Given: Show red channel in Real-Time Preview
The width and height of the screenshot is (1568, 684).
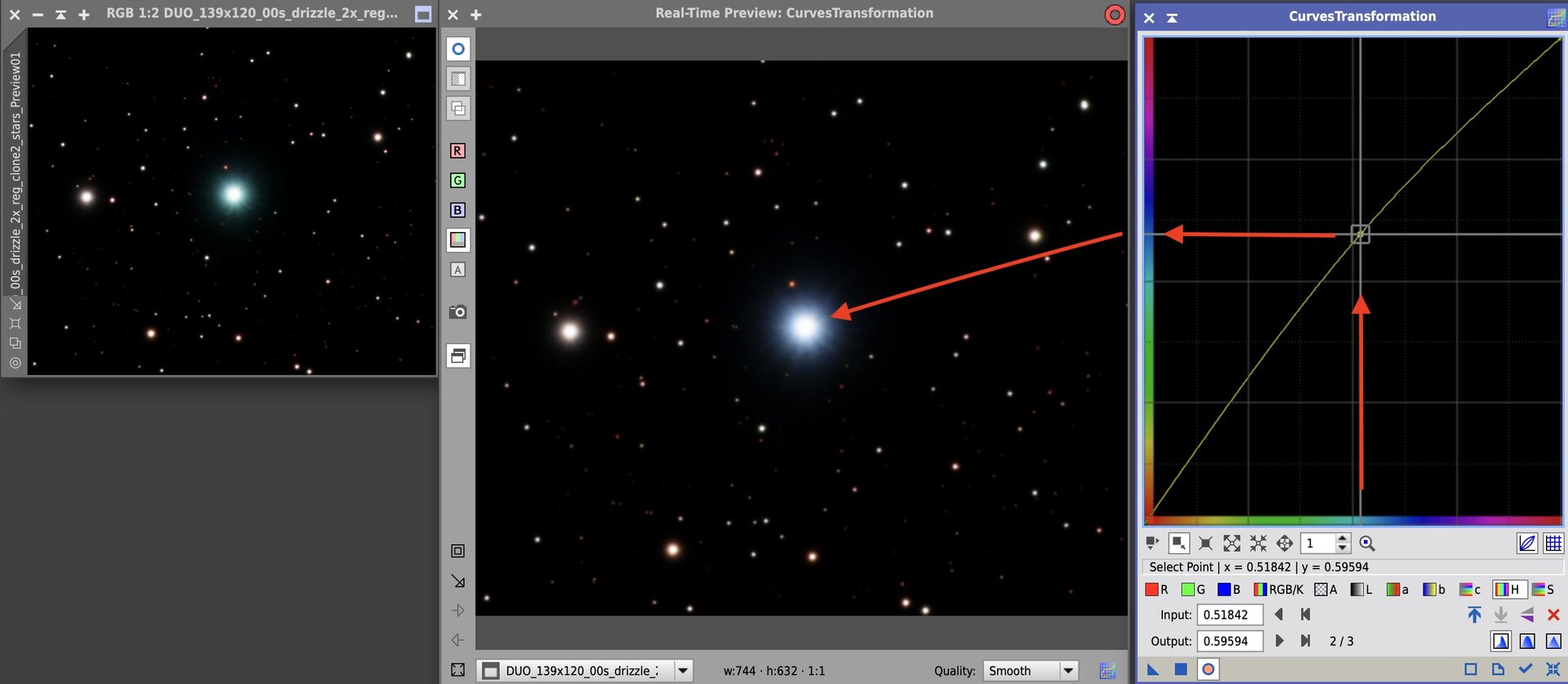Looking at the screenshot, I should [457, 150].
